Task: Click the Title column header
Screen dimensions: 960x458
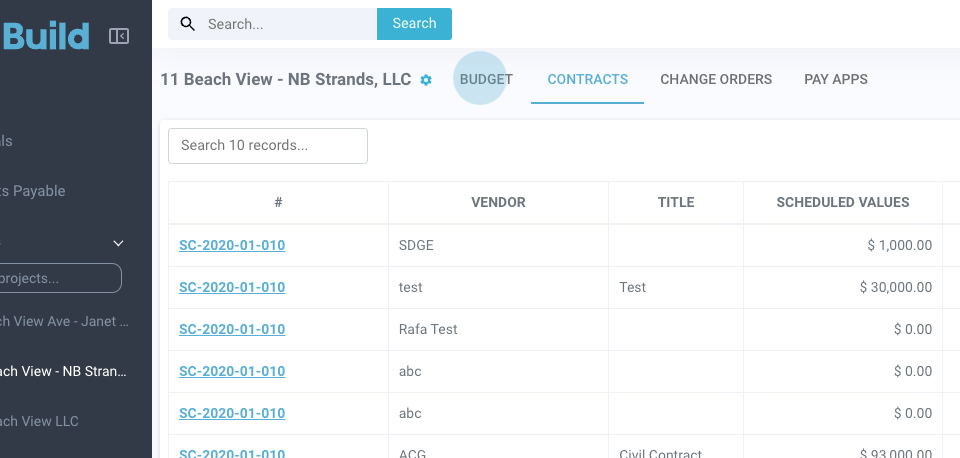Action: [676, 202]
